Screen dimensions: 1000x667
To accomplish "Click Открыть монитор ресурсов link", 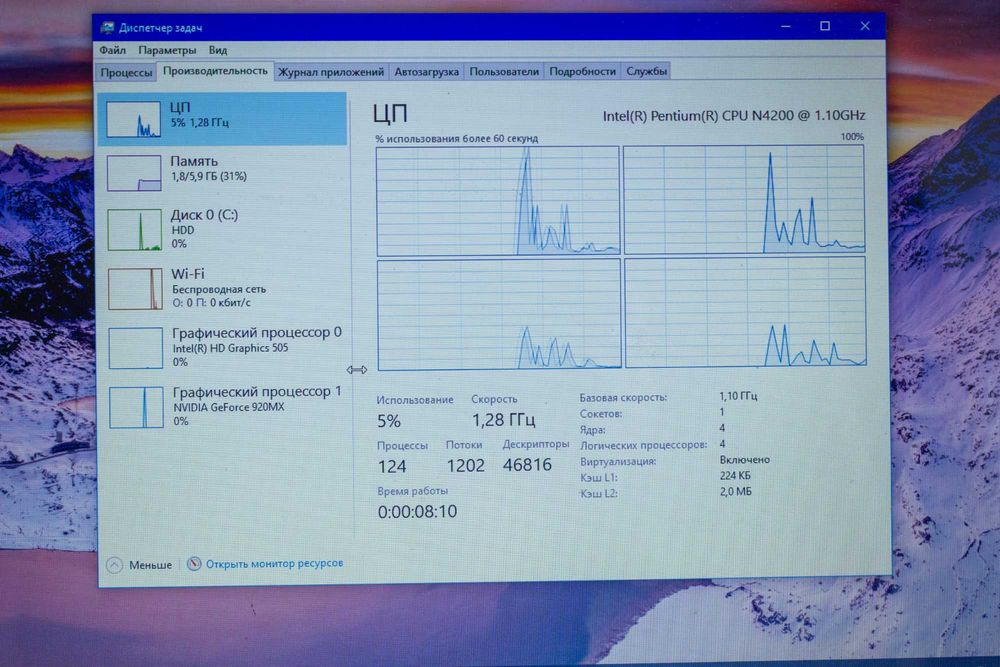I will [x=274, y=563].
